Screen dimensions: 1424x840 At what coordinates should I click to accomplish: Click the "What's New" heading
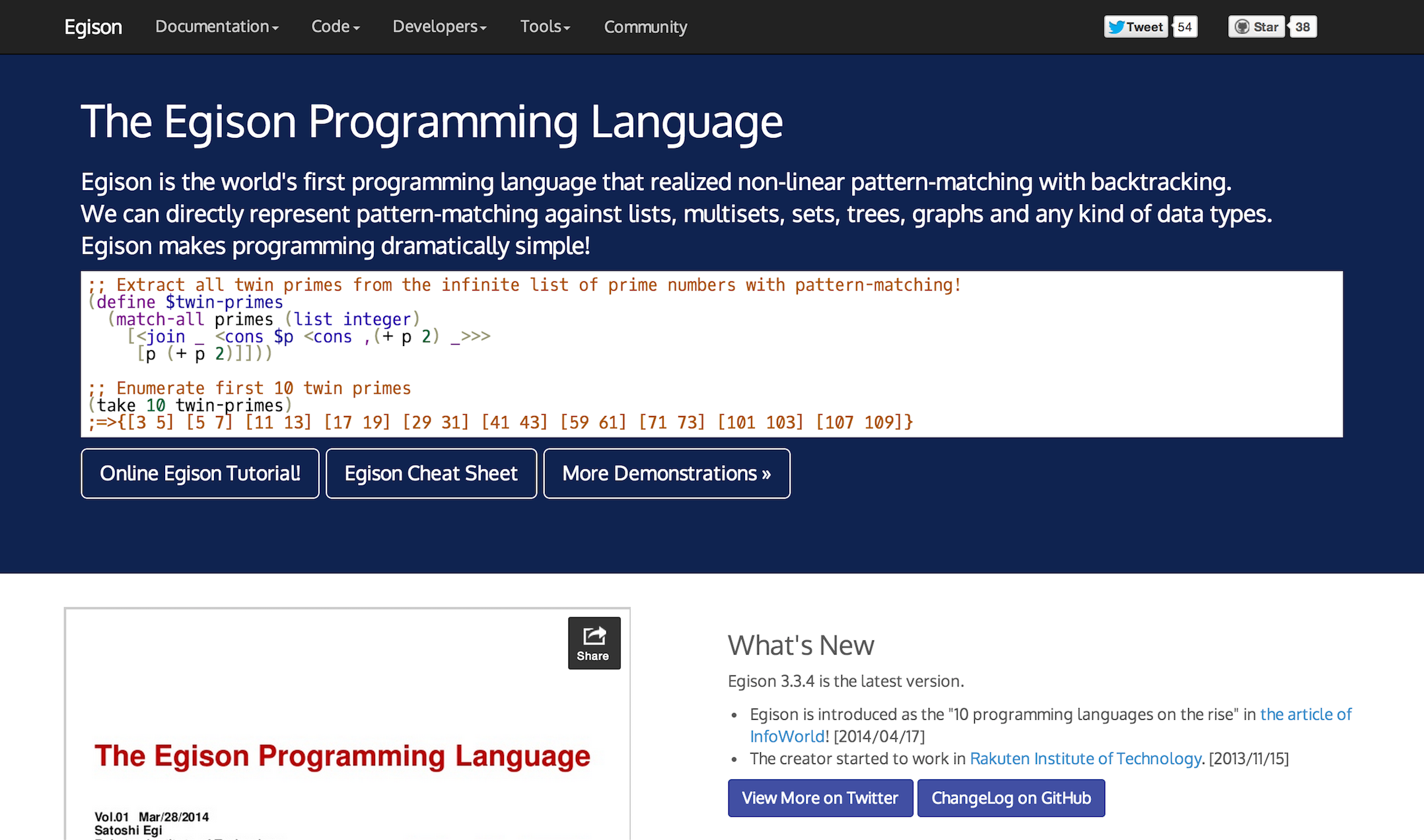[801, 645]
